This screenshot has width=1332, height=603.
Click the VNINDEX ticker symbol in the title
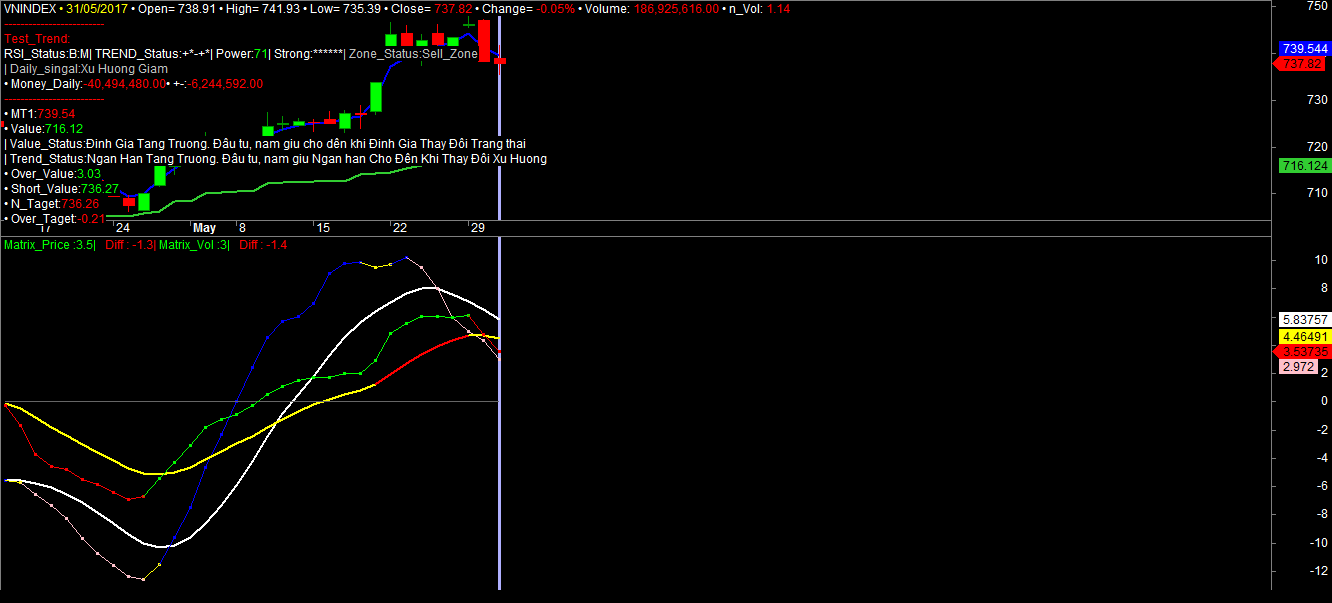coord(31,8)
